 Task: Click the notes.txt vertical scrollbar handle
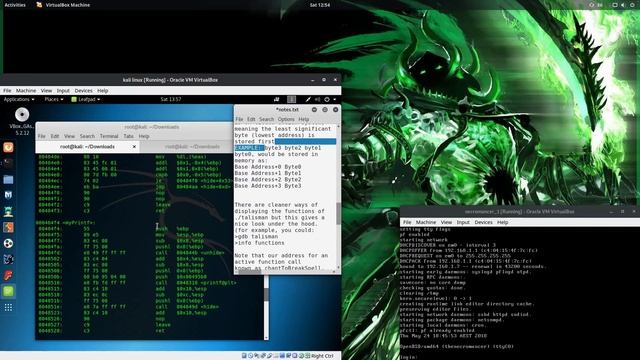[x=338, y=213]
